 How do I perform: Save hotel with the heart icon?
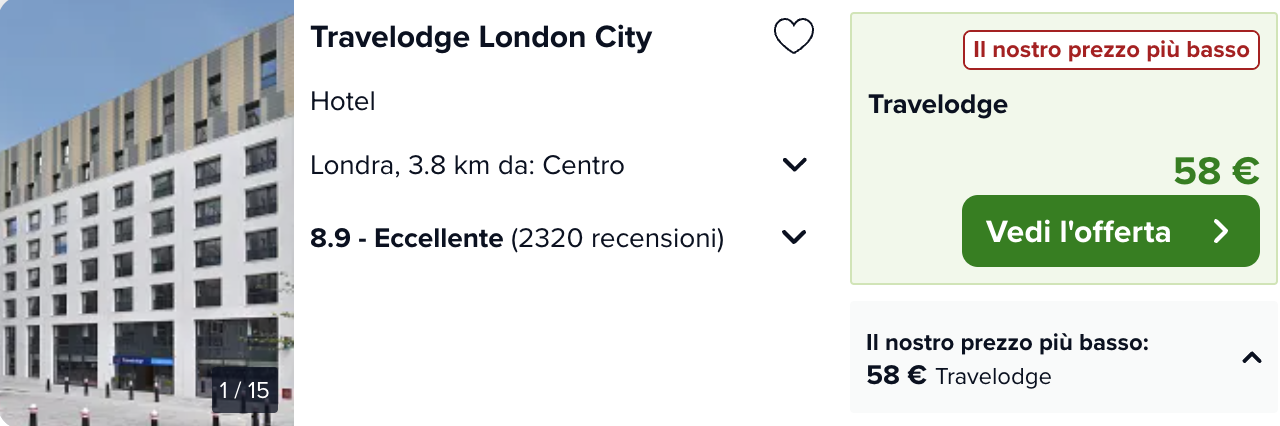(794, 37)
